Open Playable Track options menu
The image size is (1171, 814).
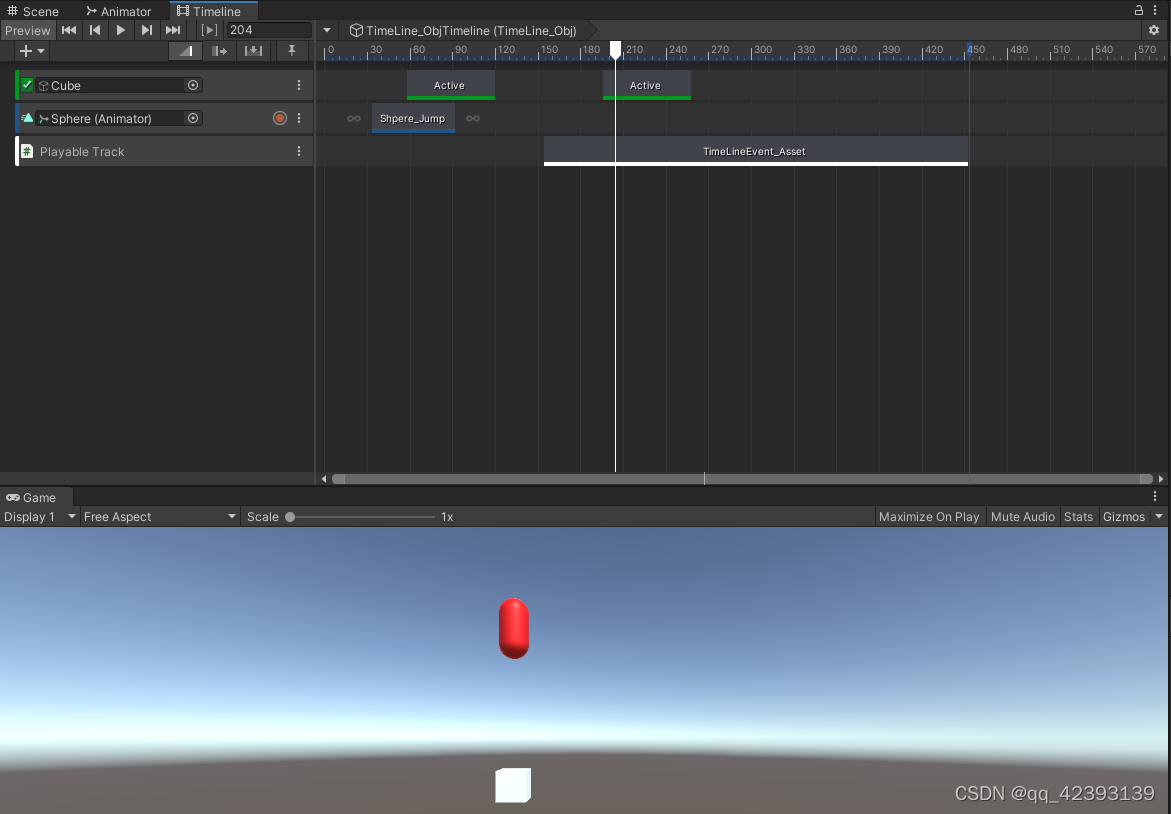tap(299, 151)
